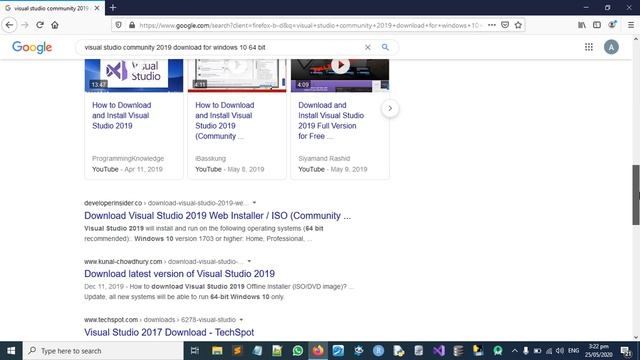The image size is (640, 360).
Task: Expand dropdown arrow beside www.techspot.com URL
Action: [241, 320]
